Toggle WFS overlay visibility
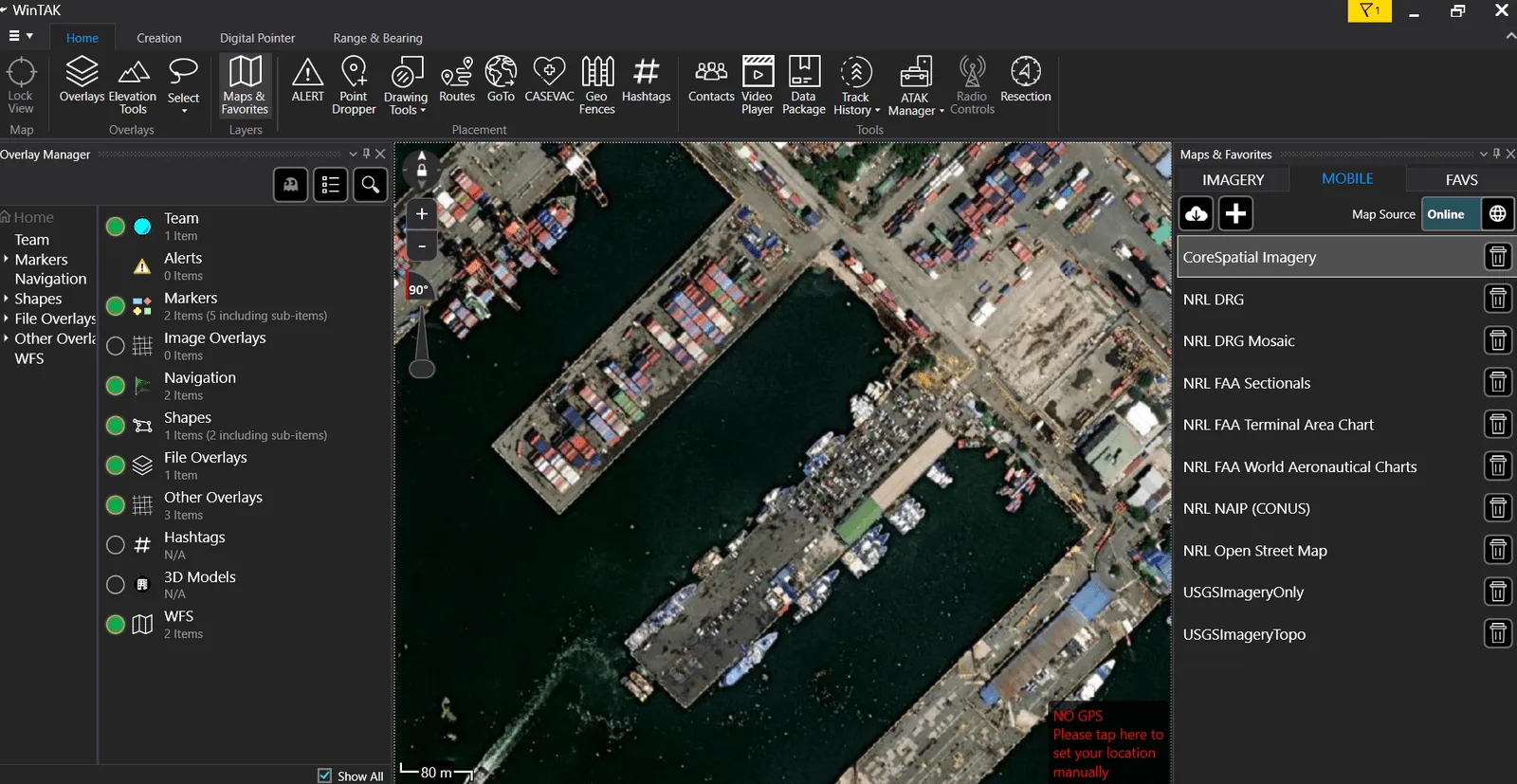 (x=116, y=625)
